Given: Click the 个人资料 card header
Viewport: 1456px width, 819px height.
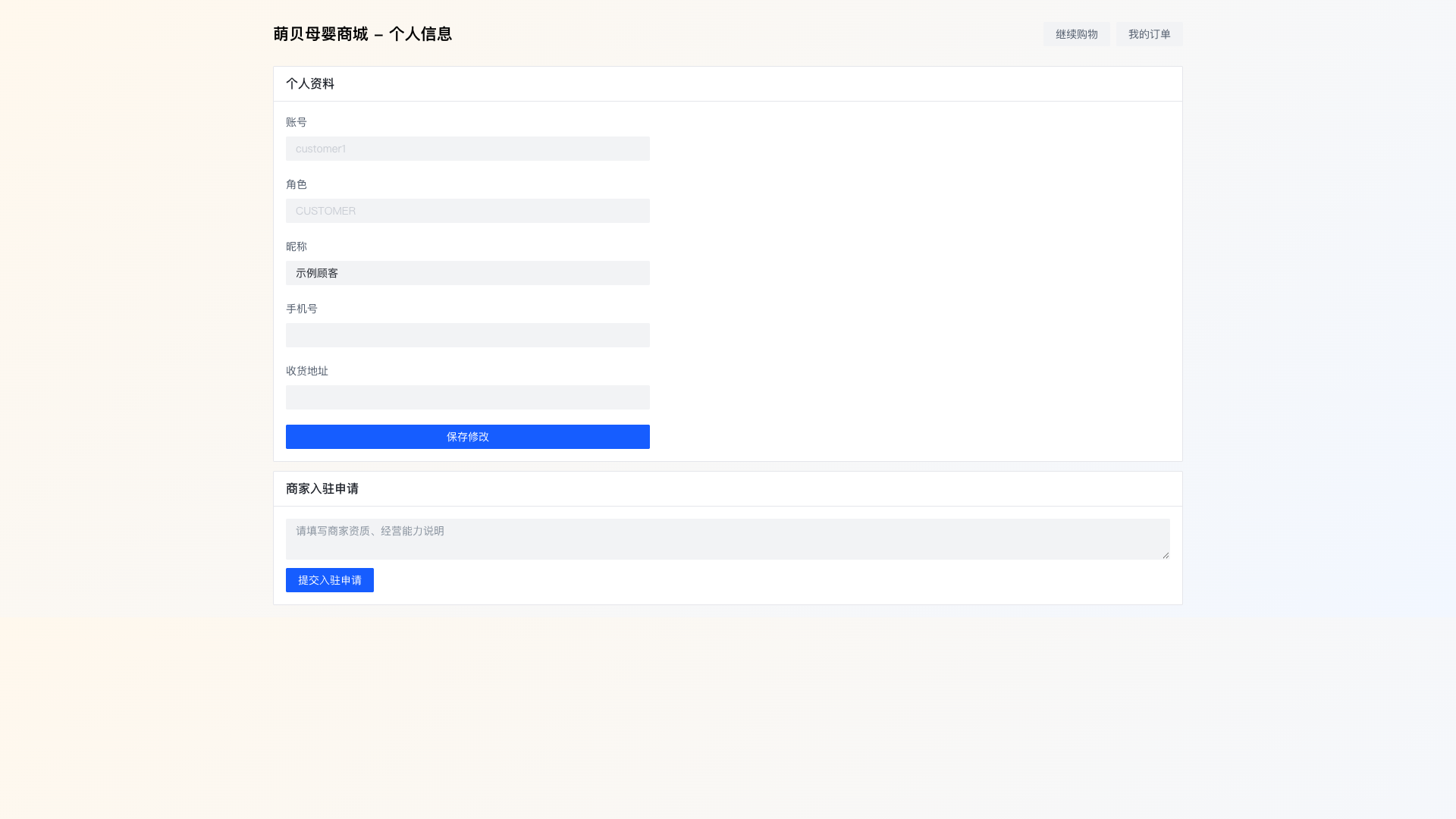Looking at the screenshot, I should coord(310,83).
